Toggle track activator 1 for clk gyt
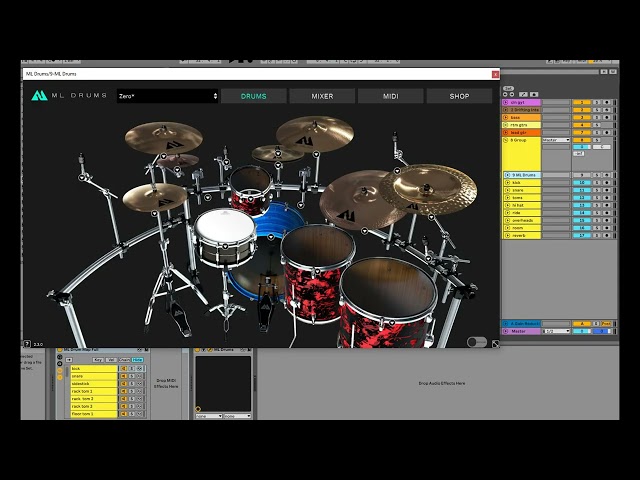Screen dimensions: 640x480 (x=582, y=102)
